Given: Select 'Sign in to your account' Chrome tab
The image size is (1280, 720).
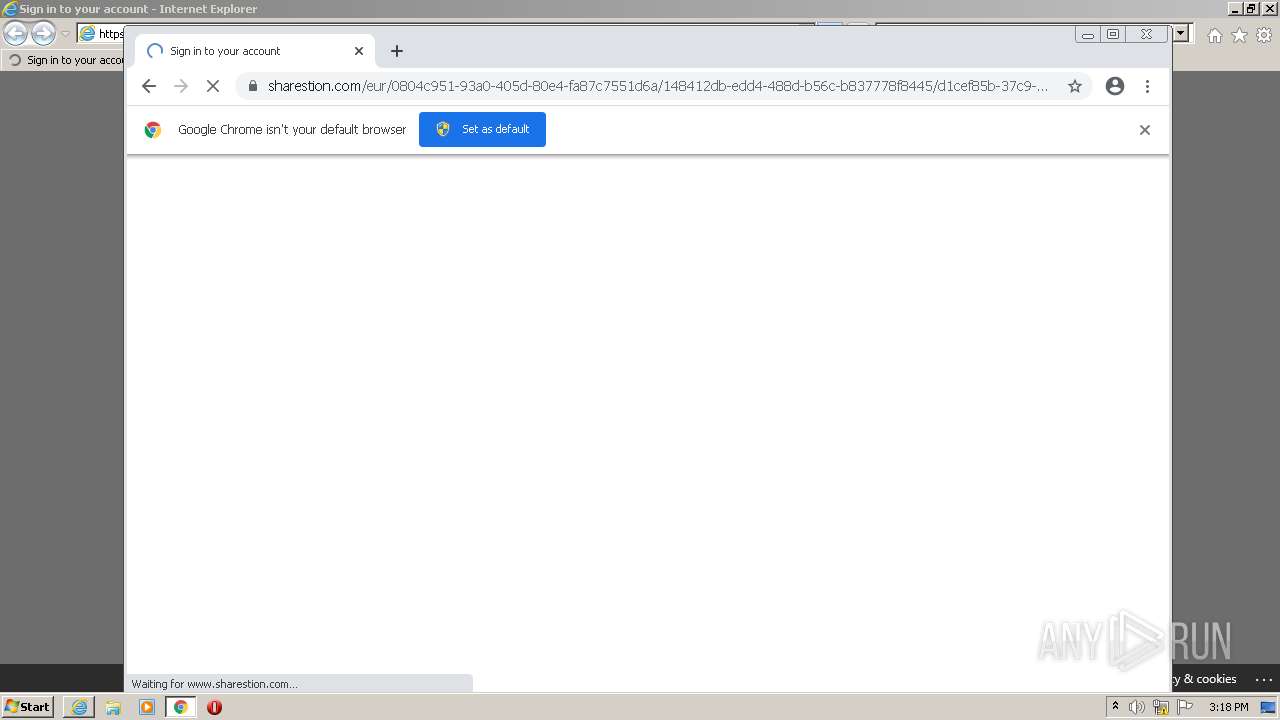Looking at the screenshot, I should click(255, 51).
